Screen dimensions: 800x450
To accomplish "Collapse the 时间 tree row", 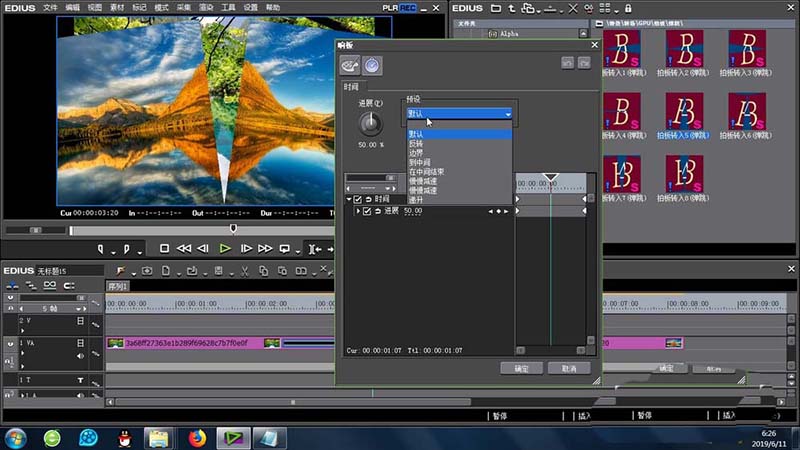I will [349, 199].
